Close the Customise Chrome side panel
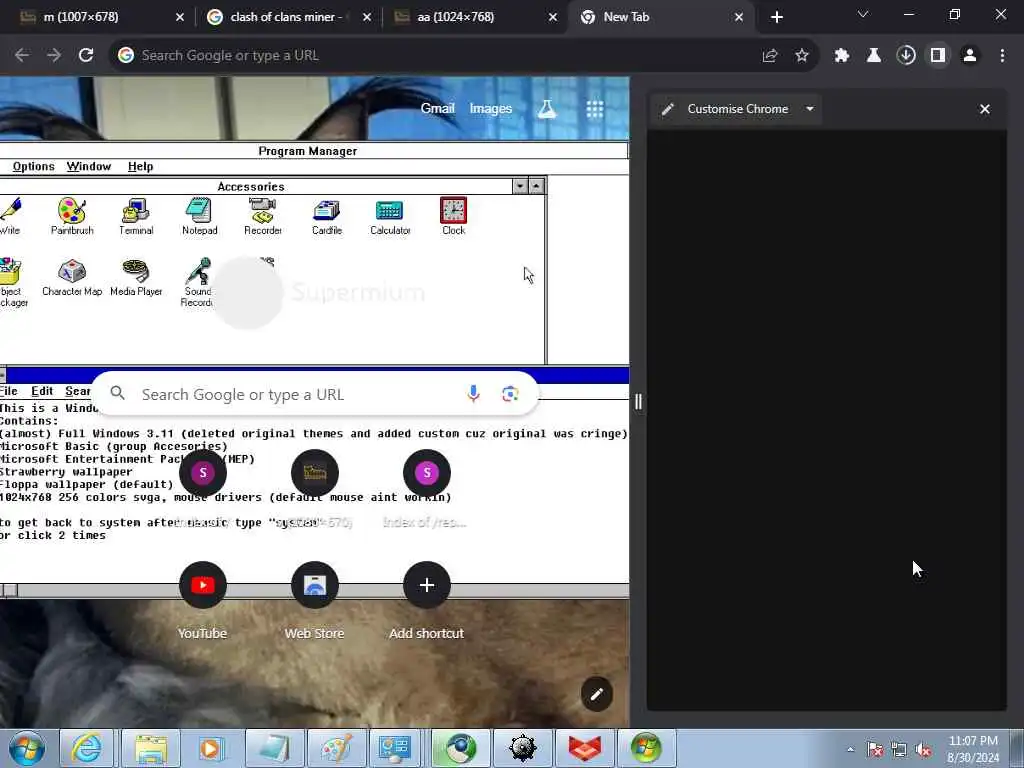Image resolution: width=1024 pixels, height=768 pixels. tap(985, 109)
